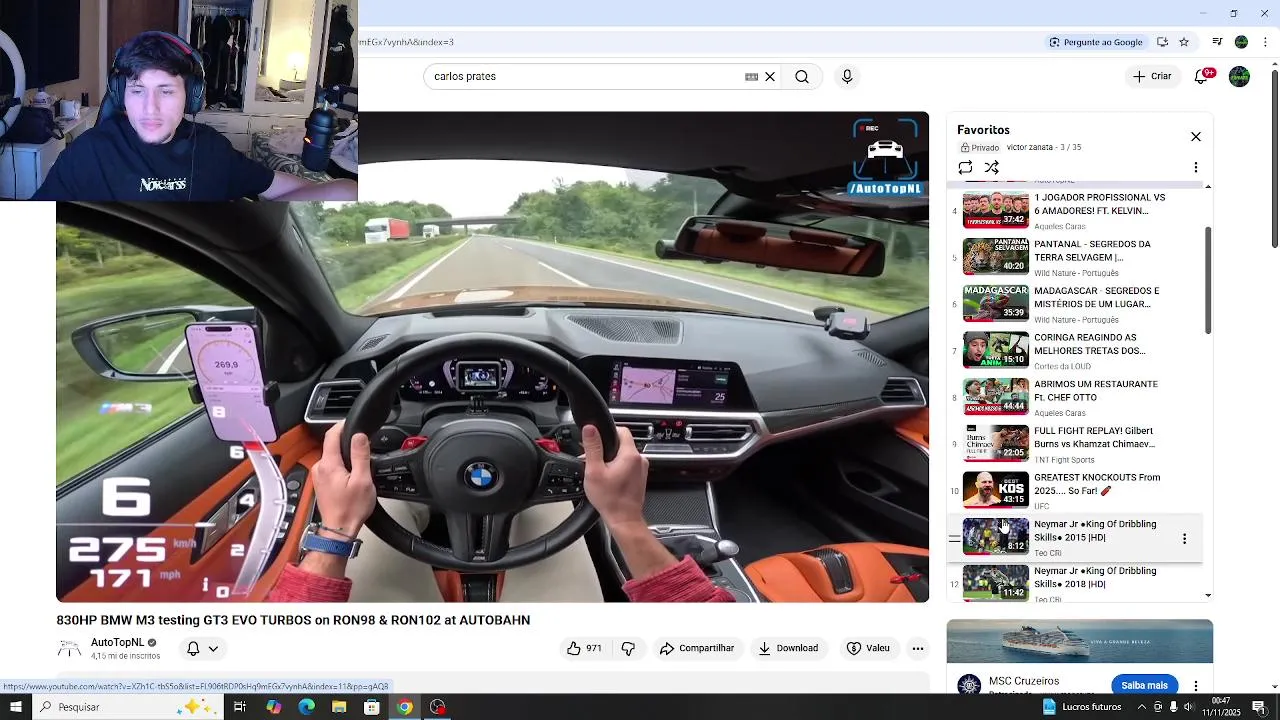The width and height of the screenshot is (1280, 720).
Task: Open AutoTopNL channel name link
Action: click(118, 643)
